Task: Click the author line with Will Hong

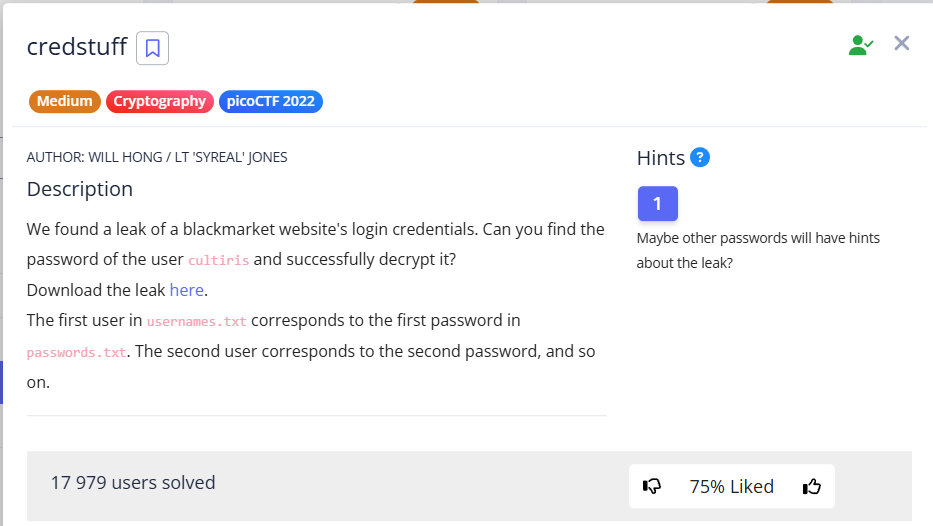Action: (157, 157)
